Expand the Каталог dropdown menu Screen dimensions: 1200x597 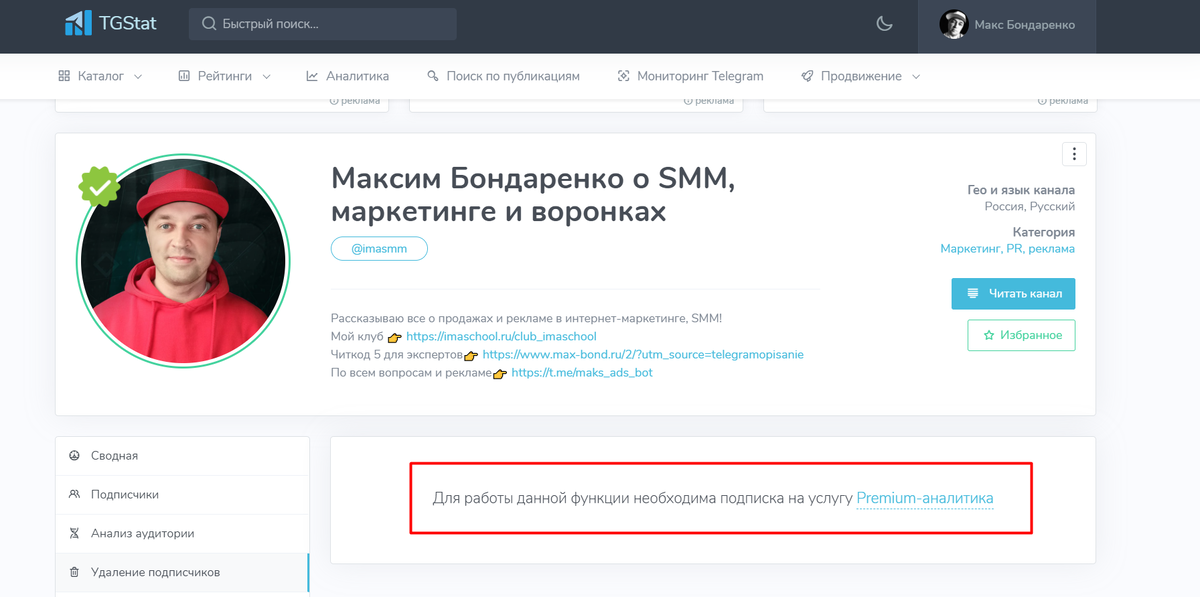(x=100, y=76)
